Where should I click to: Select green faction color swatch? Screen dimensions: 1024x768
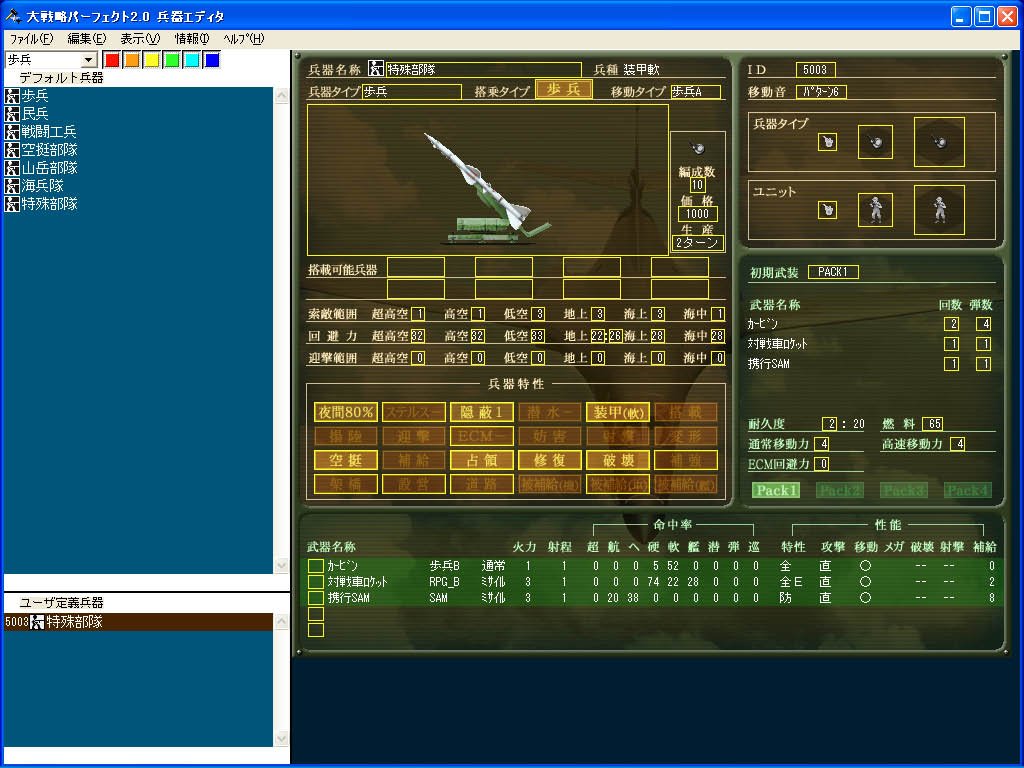coord(172,60)
